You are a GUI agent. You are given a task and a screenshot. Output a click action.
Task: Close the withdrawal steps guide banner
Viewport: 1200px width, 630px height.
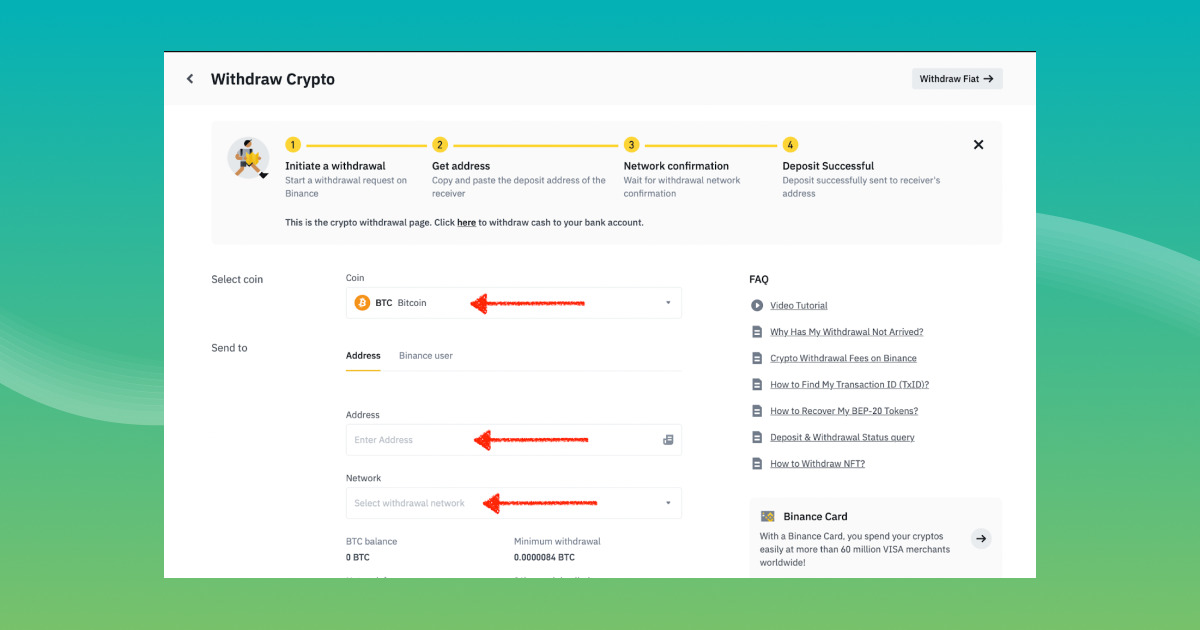978,145
